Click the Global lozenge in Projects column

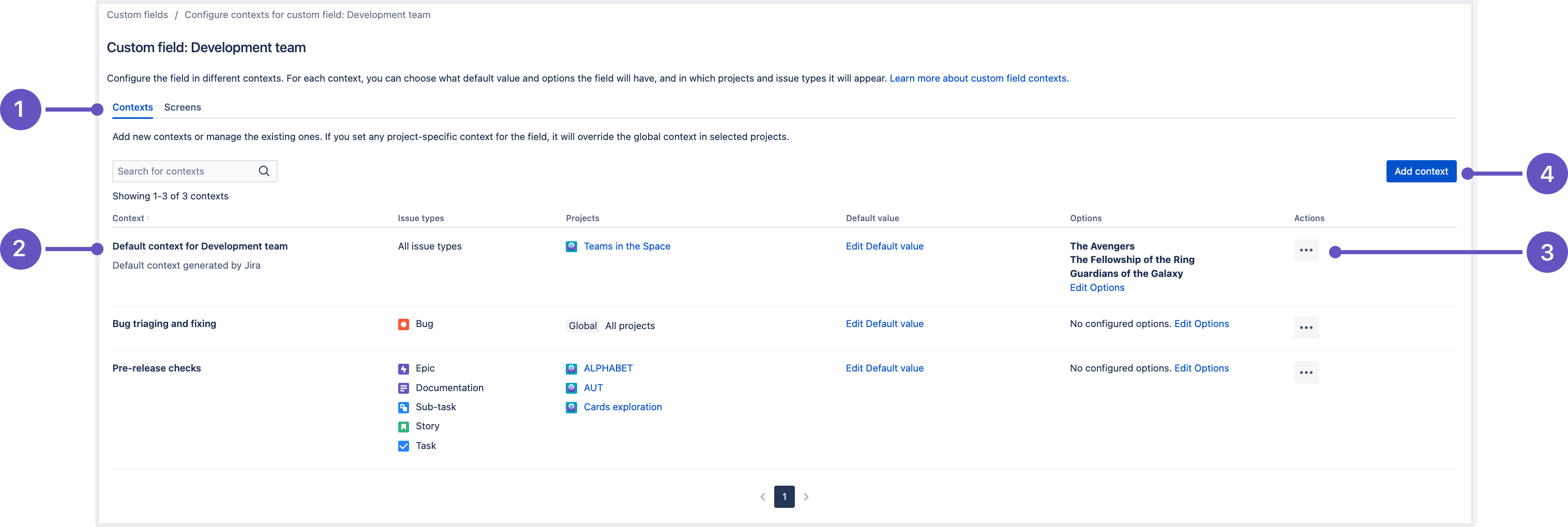point(582,326)
